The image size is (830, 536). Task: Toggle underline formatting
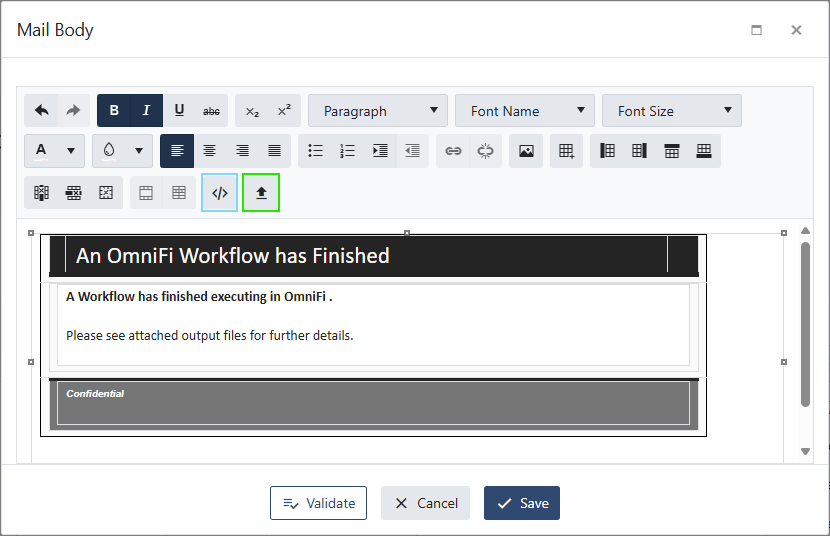pos(179,111)
